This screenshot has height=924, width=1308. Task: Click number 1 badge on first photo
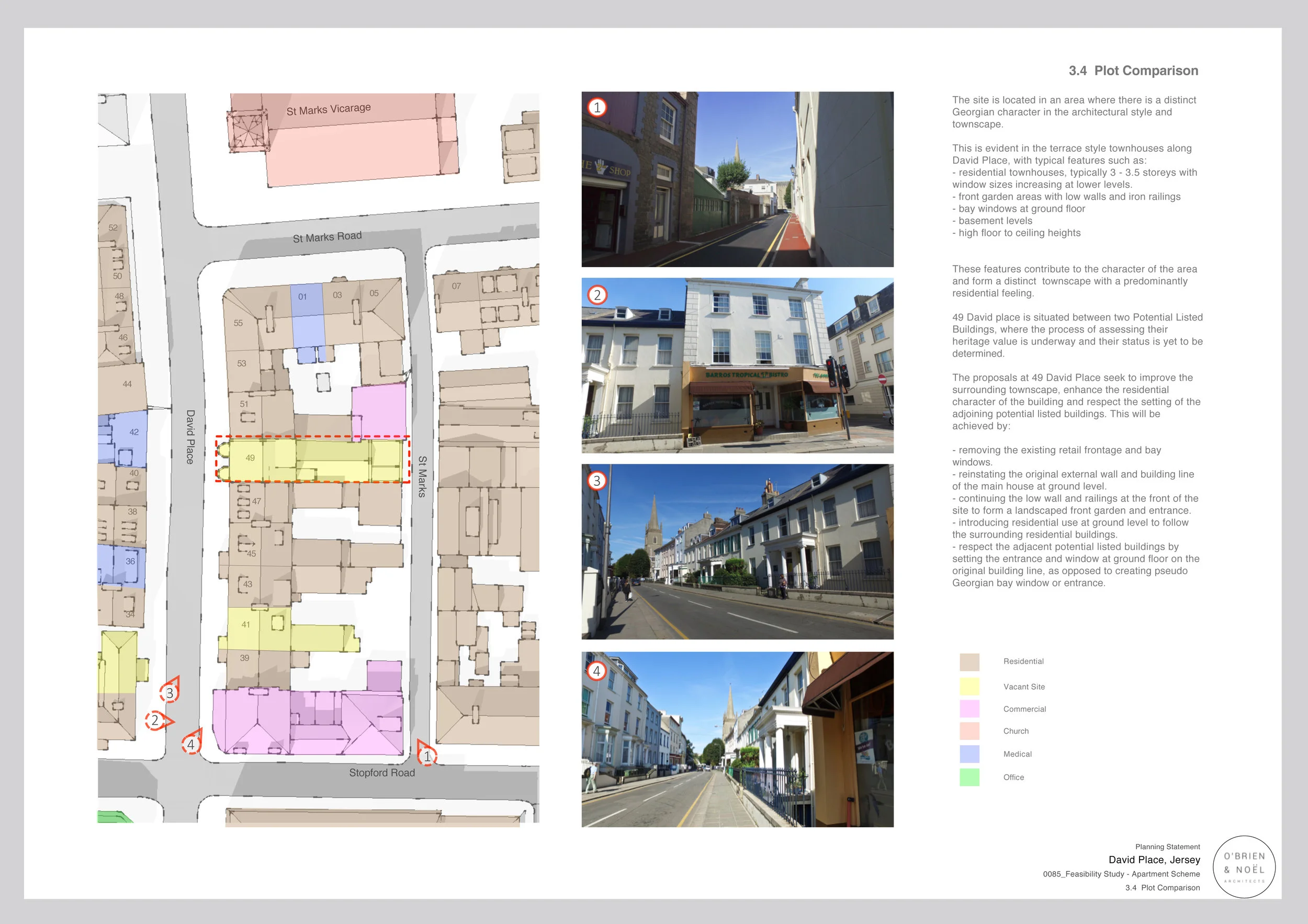[x=596, y=107]
